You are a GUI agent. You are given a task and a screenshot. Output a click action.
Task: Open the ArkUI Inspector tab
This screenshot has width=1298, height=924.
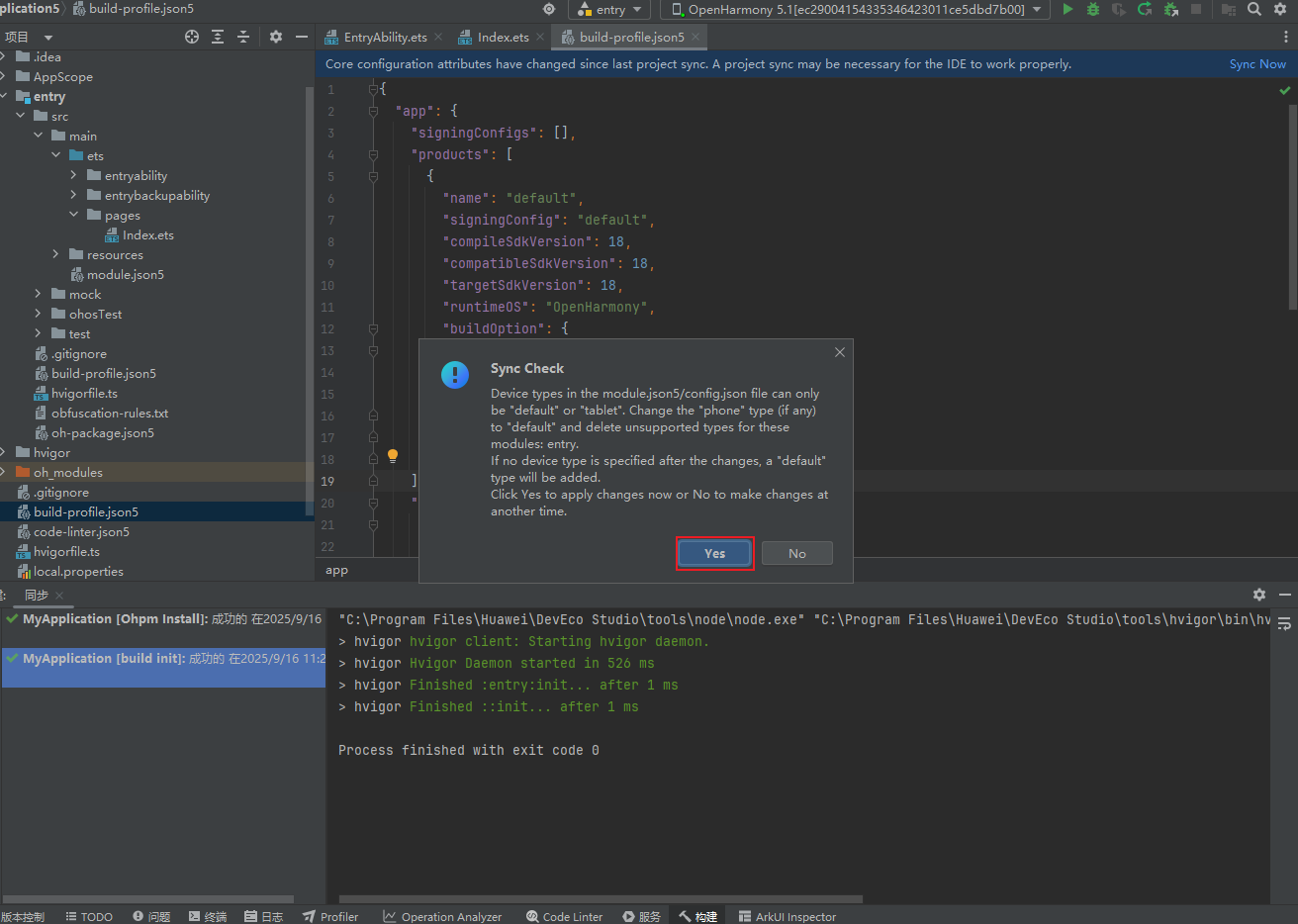tap(788, 916)
